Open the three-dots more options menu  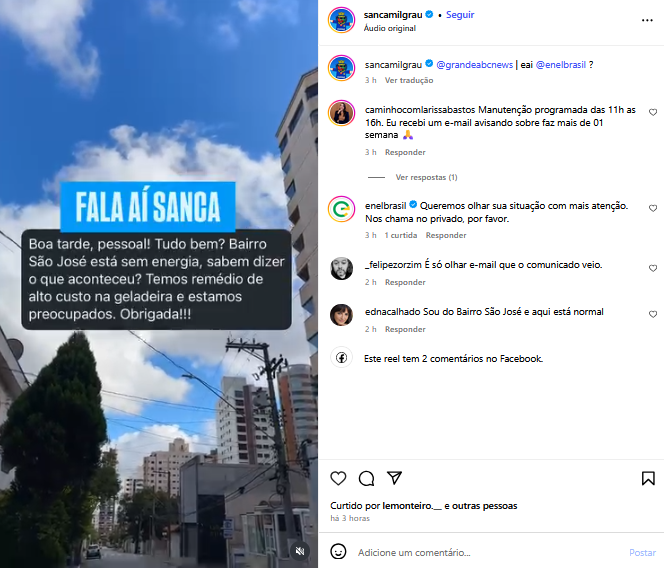(x=647, y=20)
